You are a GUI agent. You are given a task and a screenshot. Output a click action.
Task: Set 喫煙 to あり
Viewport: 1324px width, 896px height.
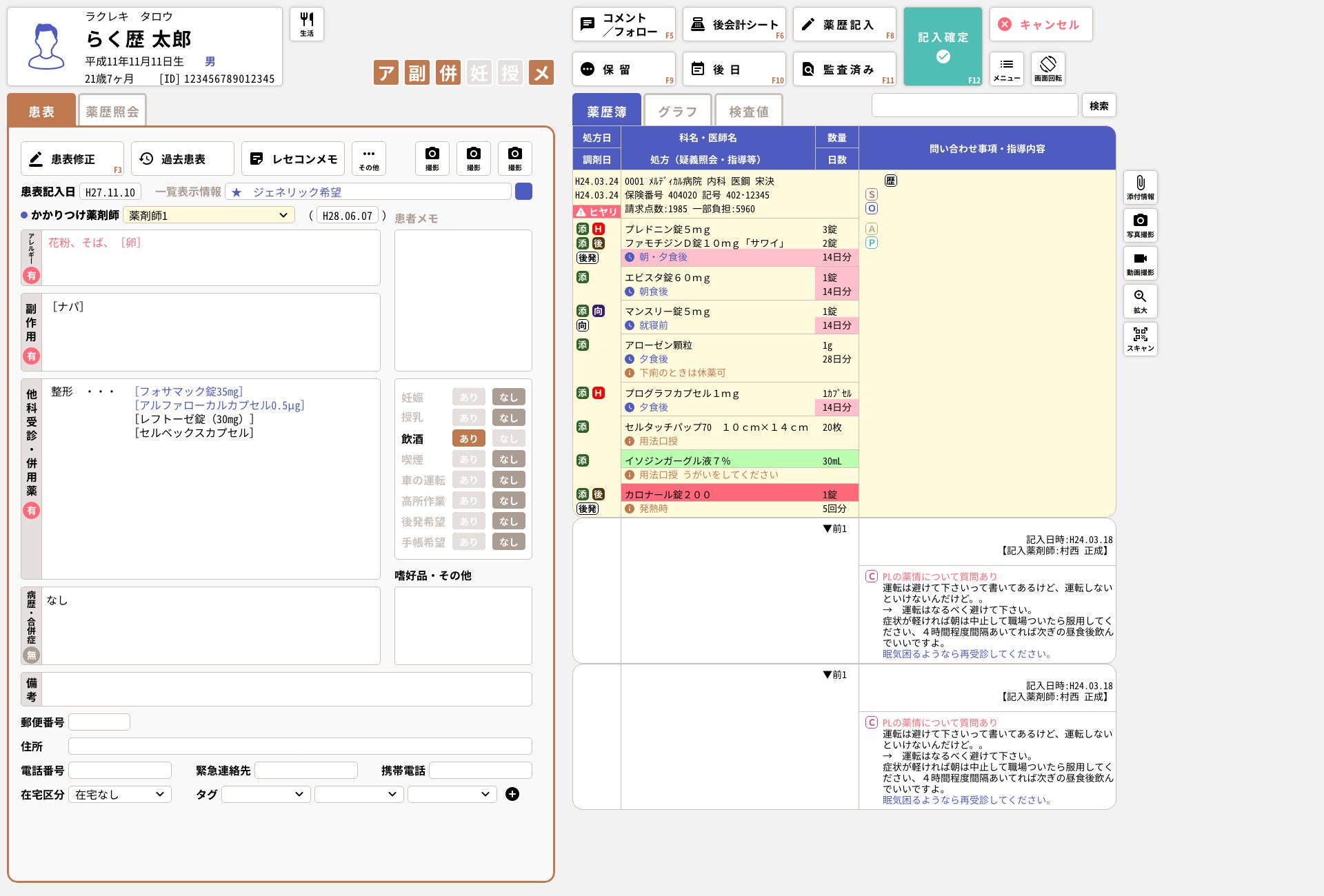click(x=468, y=459)
